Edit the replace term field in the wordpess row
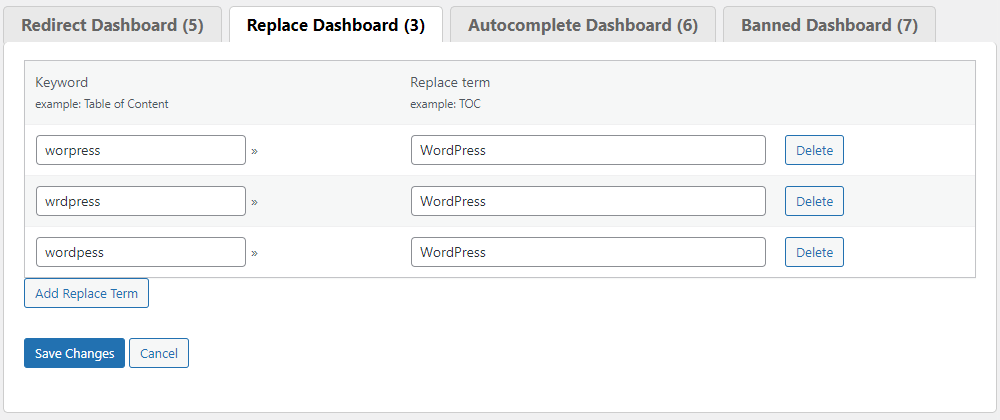The width and height of the screenshot is (1000, 420). click(588, 252)
